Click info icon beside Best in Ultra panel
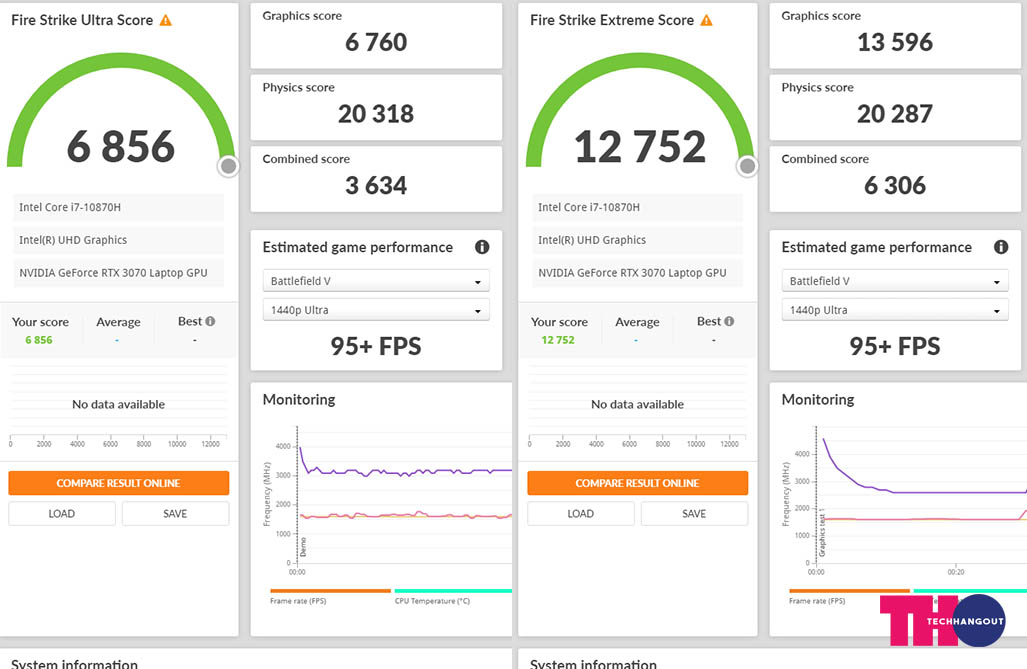1027x669 pixels. (x=210, y=321)
